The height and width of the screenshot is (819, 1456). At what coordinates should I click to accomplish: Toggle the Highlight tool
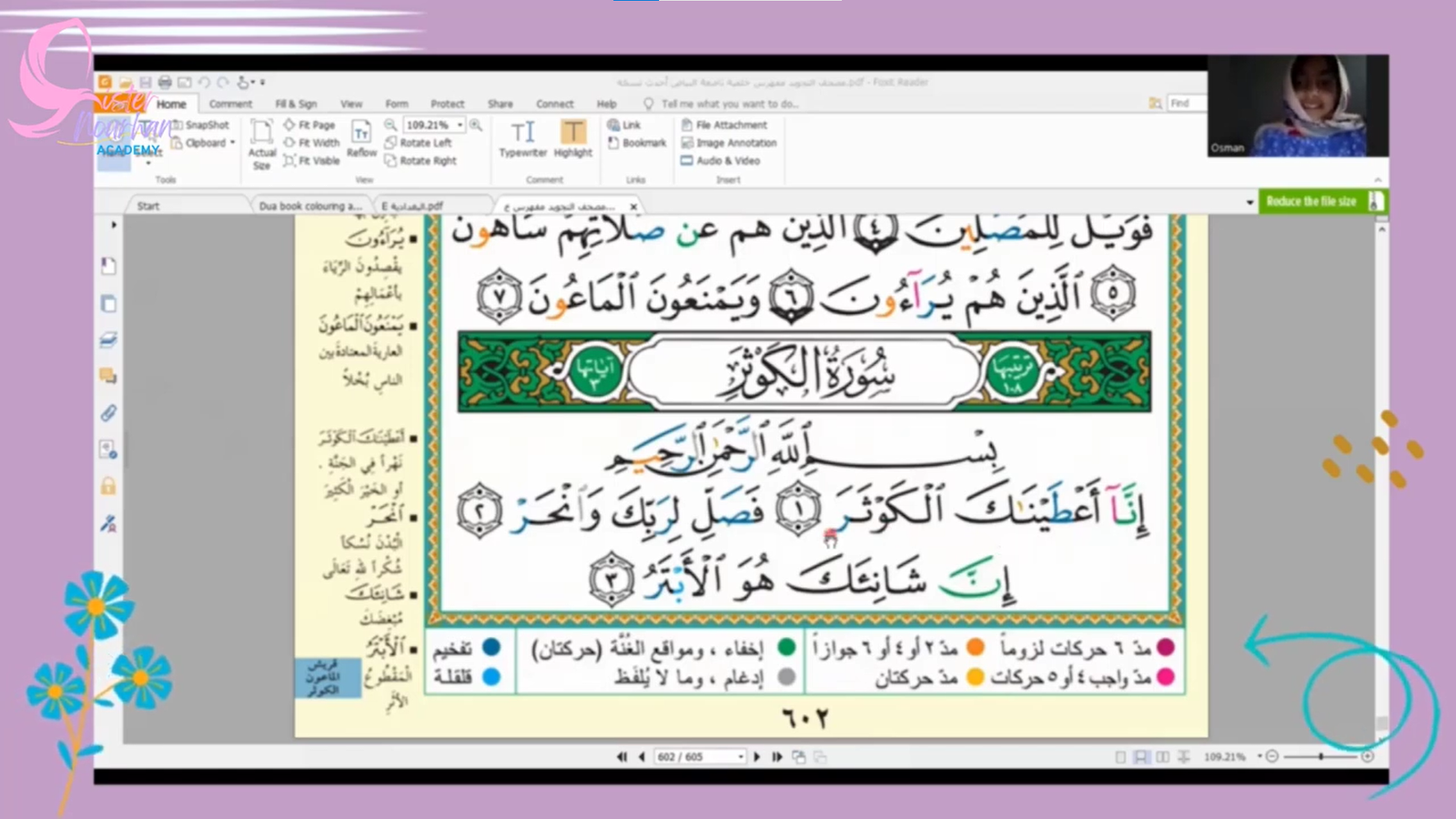pyautogui.click(x=573, y=139)
